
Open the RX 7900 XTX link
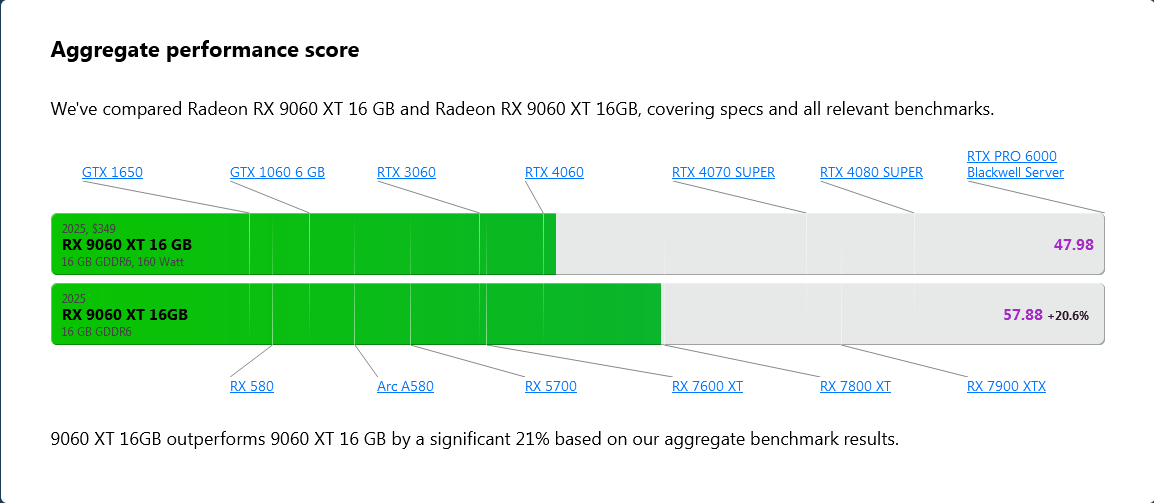click(1006, 387)
